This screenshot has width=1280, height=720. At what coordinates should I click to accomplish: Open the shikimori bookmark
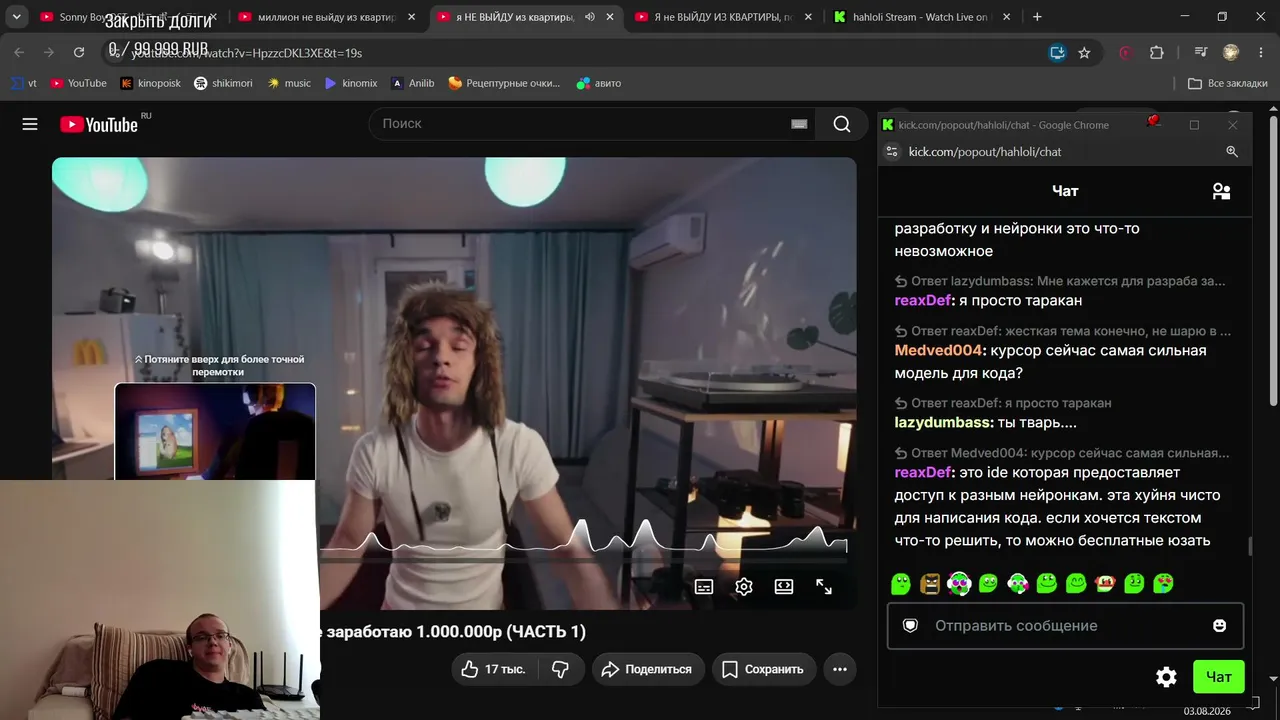pyautogui.click(x=223, y=83)
